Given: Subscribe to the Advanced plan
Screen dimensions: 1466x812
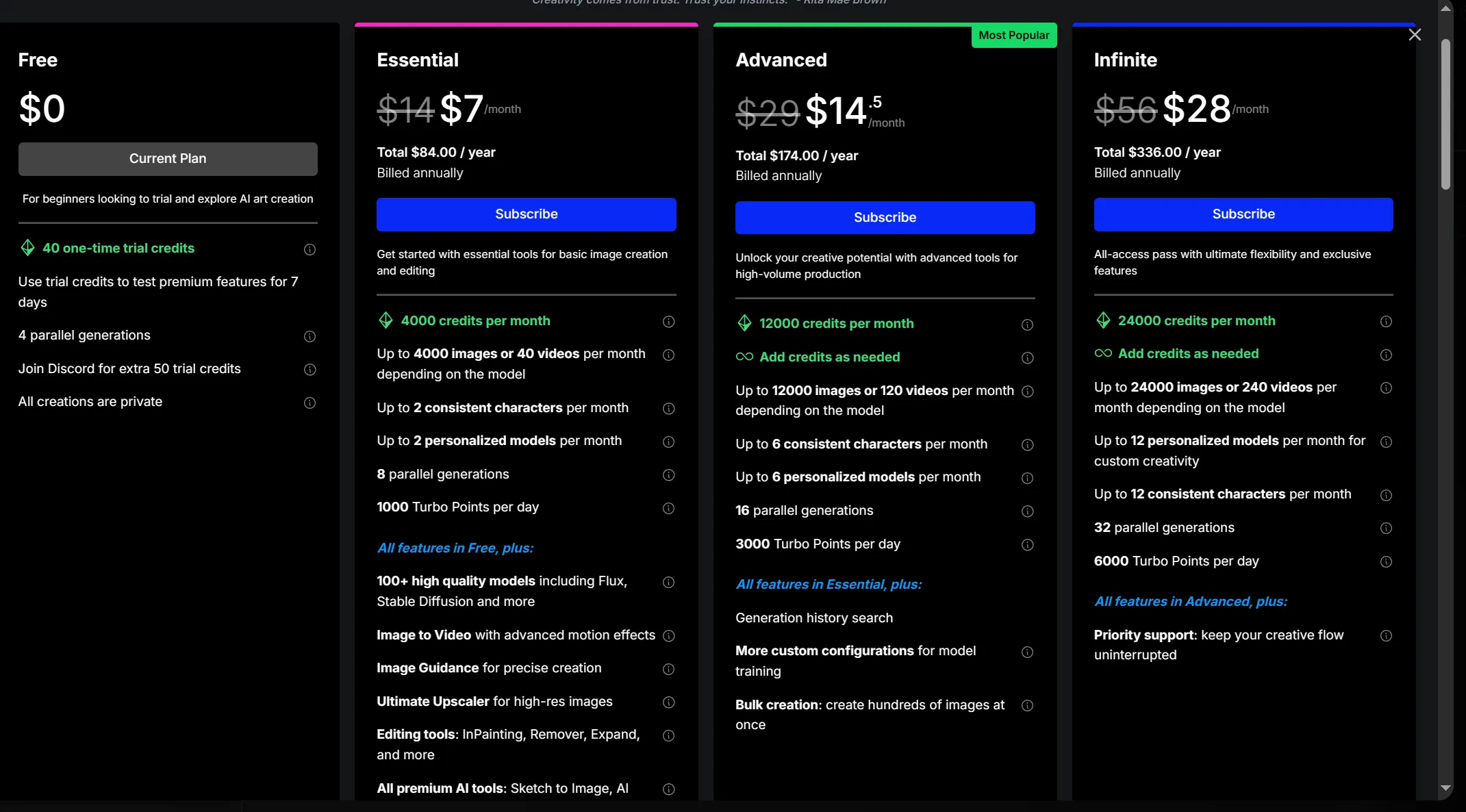Looking at the screenshot, I should click(x=885, y=218).
